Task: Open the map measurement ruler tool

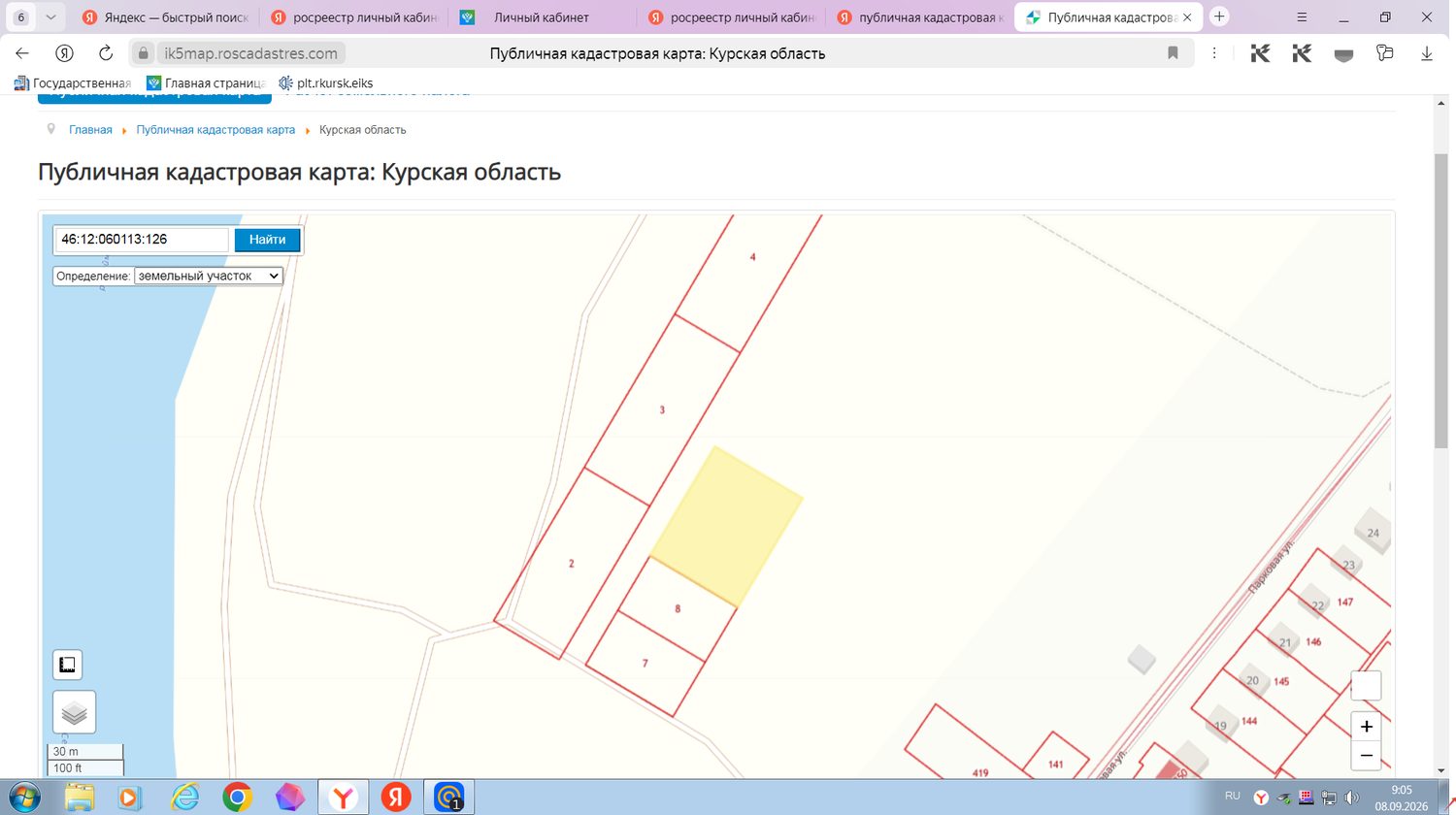Action: click(68, 665)
